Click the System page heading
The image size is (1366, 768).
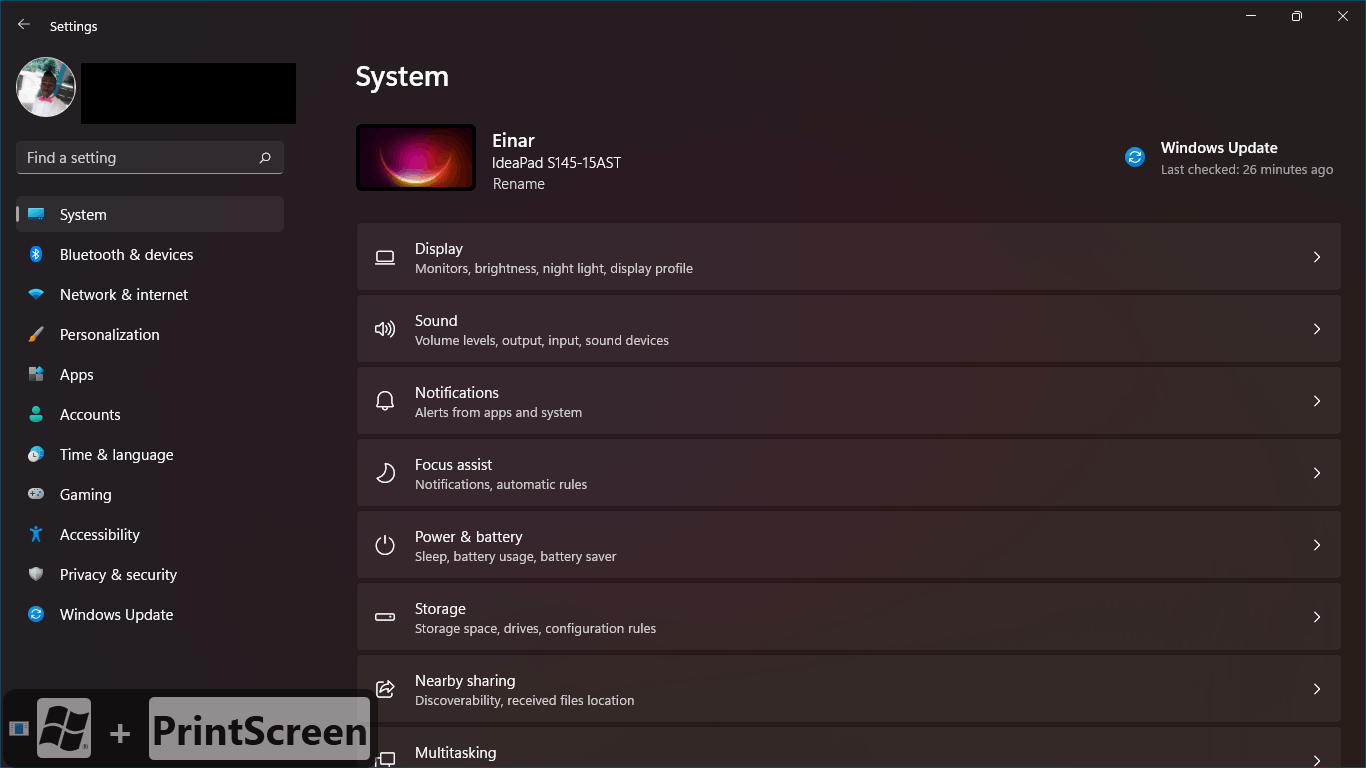[402, 77]
